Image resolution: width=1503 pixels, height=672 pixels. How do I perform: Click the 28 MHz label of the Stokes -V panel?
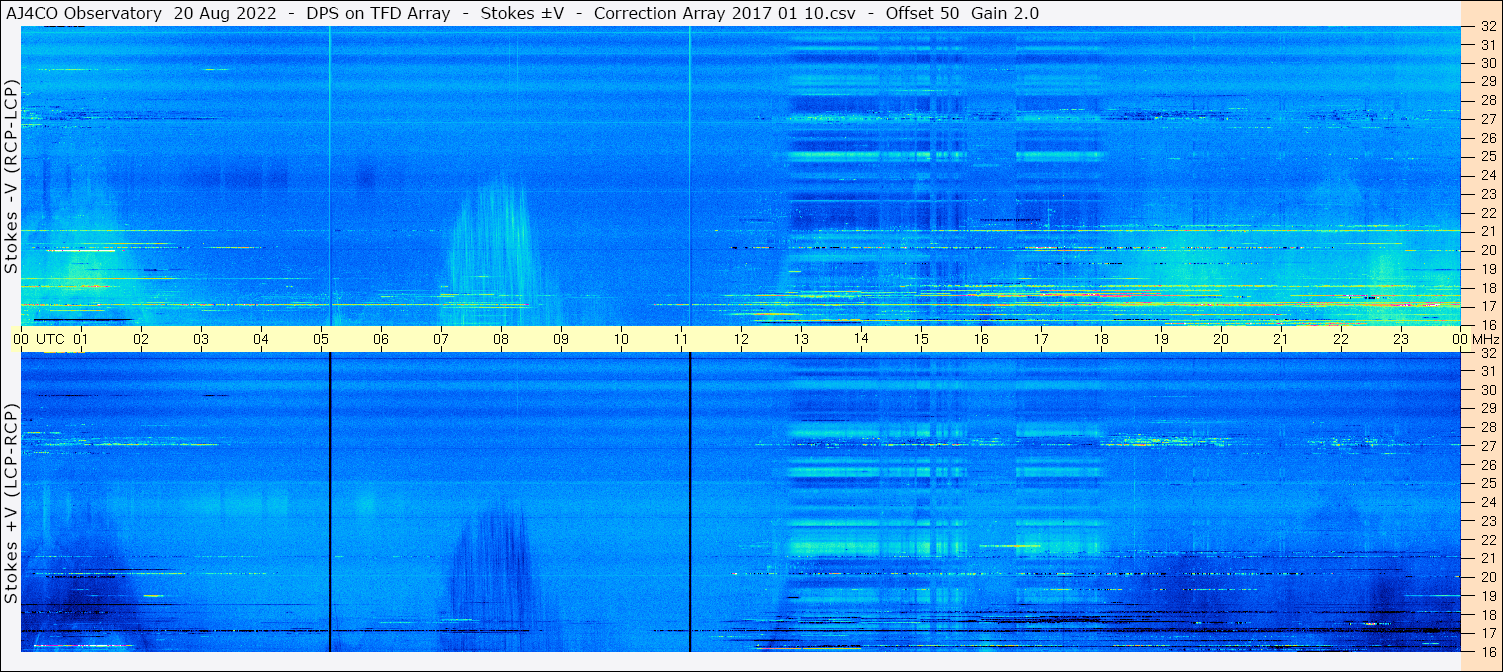point(1488,101)
